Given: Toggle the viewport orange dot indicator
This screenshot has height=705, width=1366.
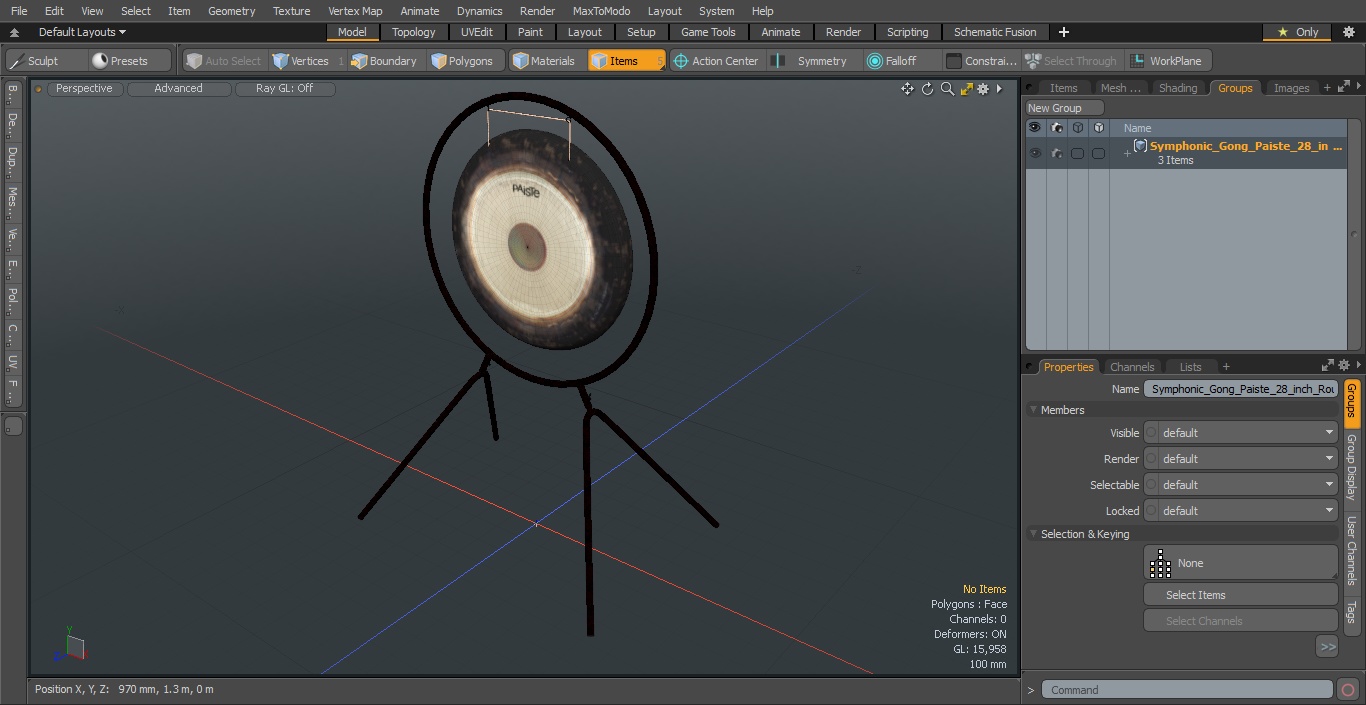Looking at the screenshot, I should pyautogui.click(x=38, y=89).
